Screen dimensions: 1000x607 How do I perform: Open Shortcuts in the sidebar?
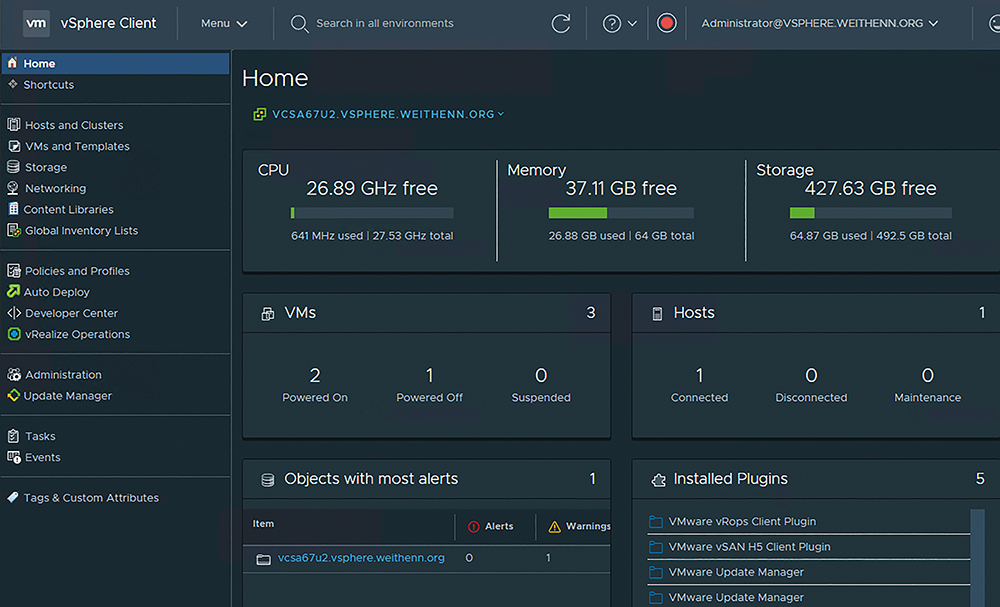48,85
